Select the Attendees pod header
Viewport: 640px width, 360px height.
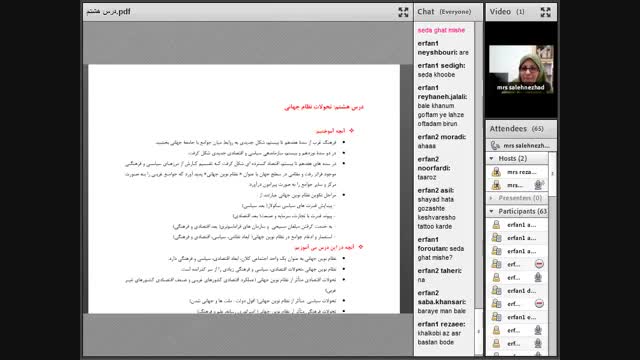pos(521,129)
